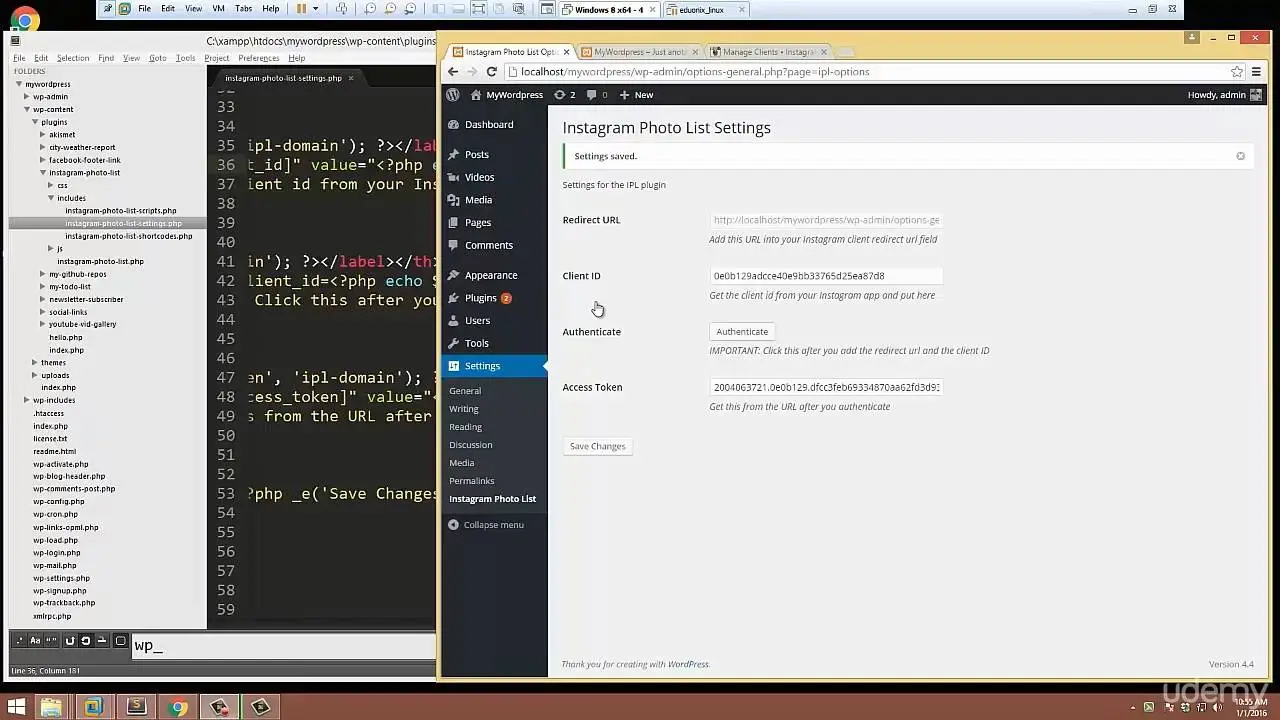Image resolution: width=1280 pixels, height=720 pixels.
Task: Click Save Changes button
Action: point(597,446)
